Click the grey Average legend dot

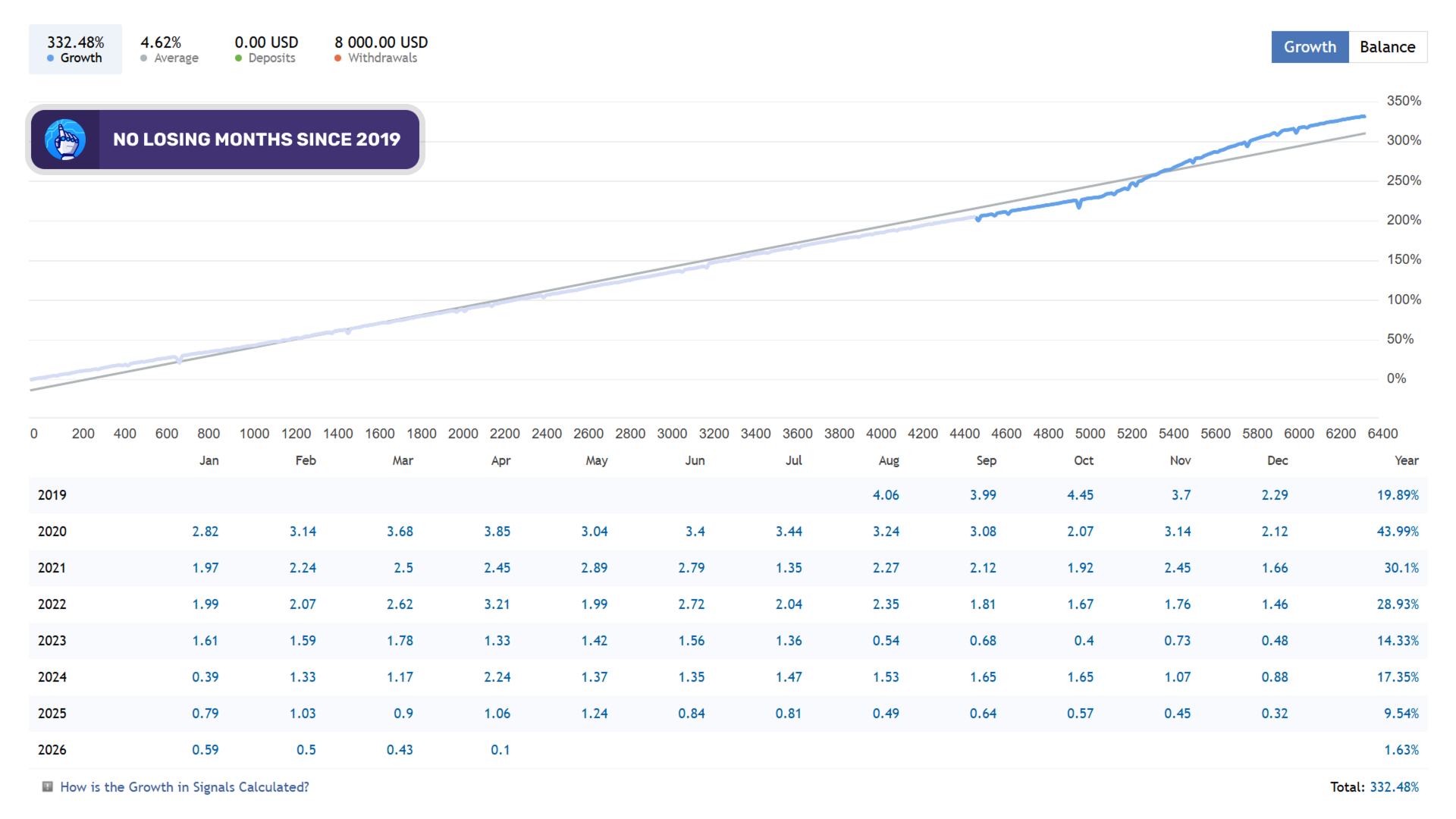pyautogui.click(x=143, y=58)
